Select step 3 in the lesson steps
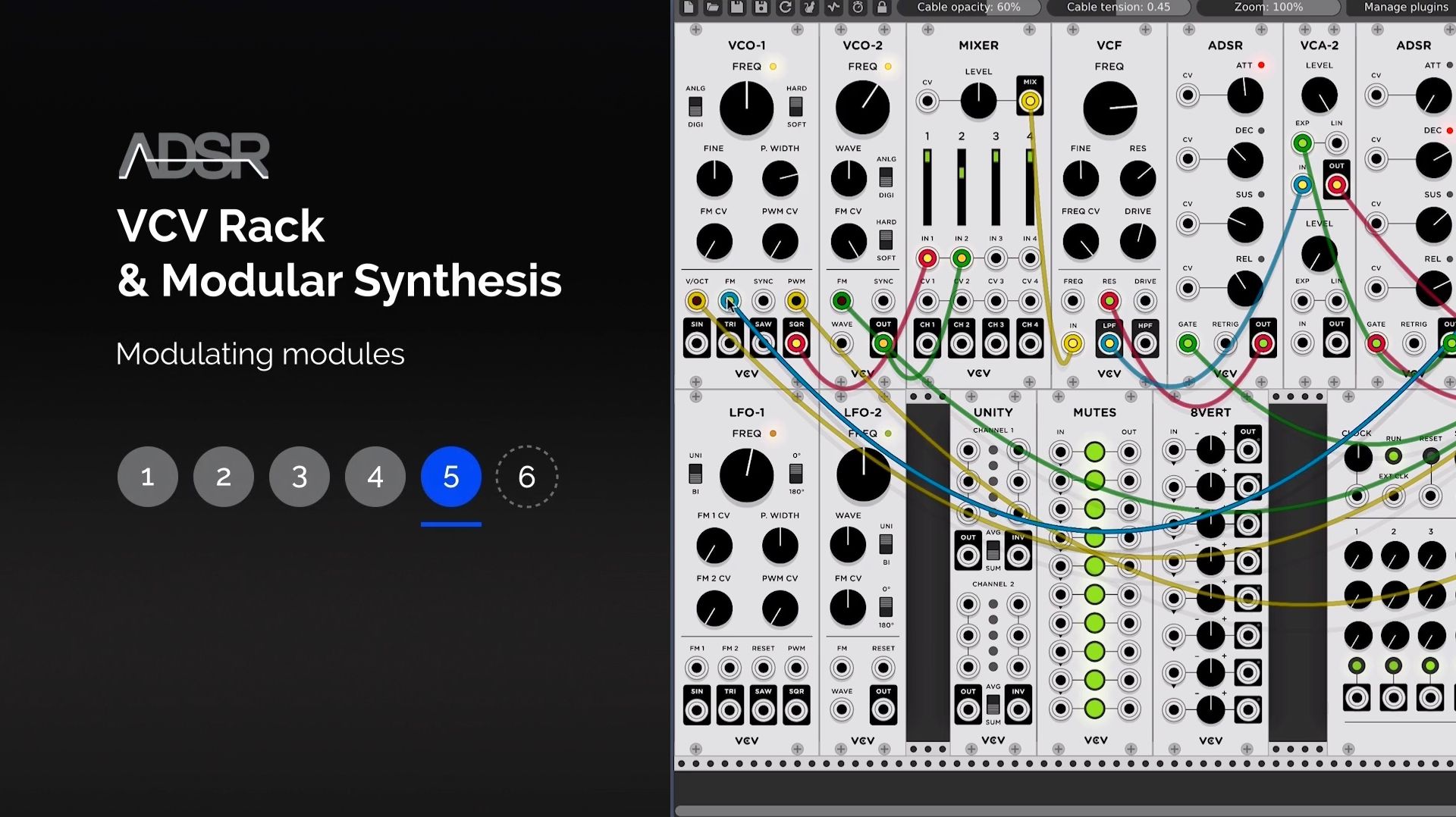Viewport: 1456px width, 817px height. pos(299,477)
